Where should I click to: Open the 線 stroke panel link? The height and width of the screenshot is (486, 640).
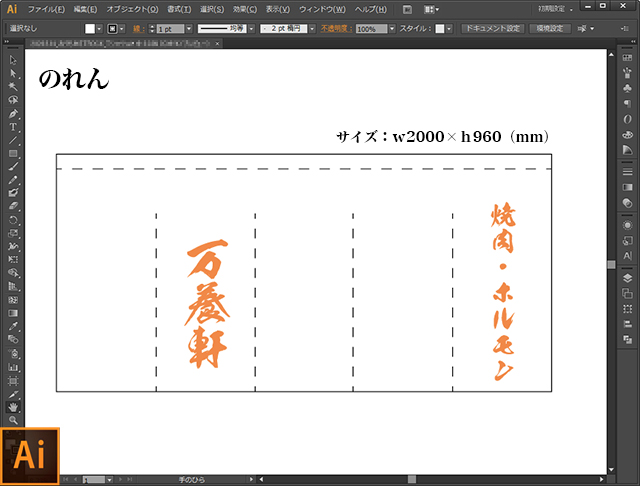(x=138, y=29)
